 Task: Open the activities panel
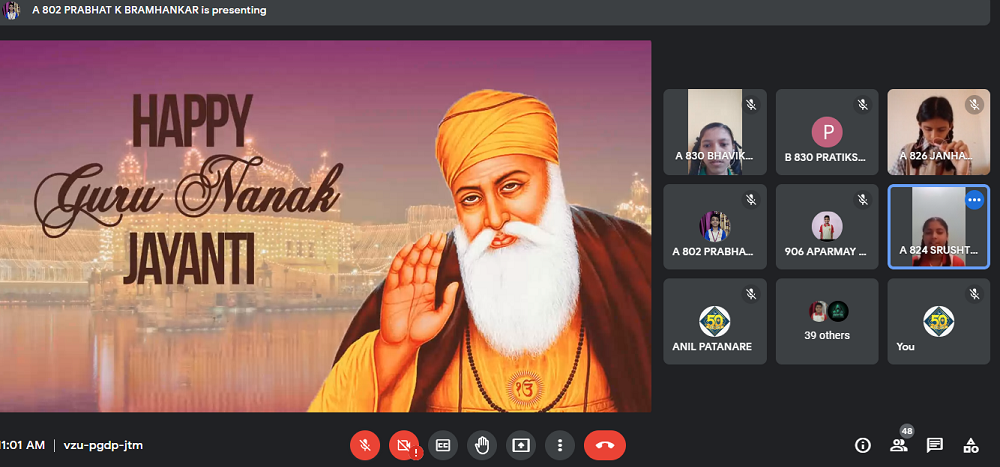point(970,445)
